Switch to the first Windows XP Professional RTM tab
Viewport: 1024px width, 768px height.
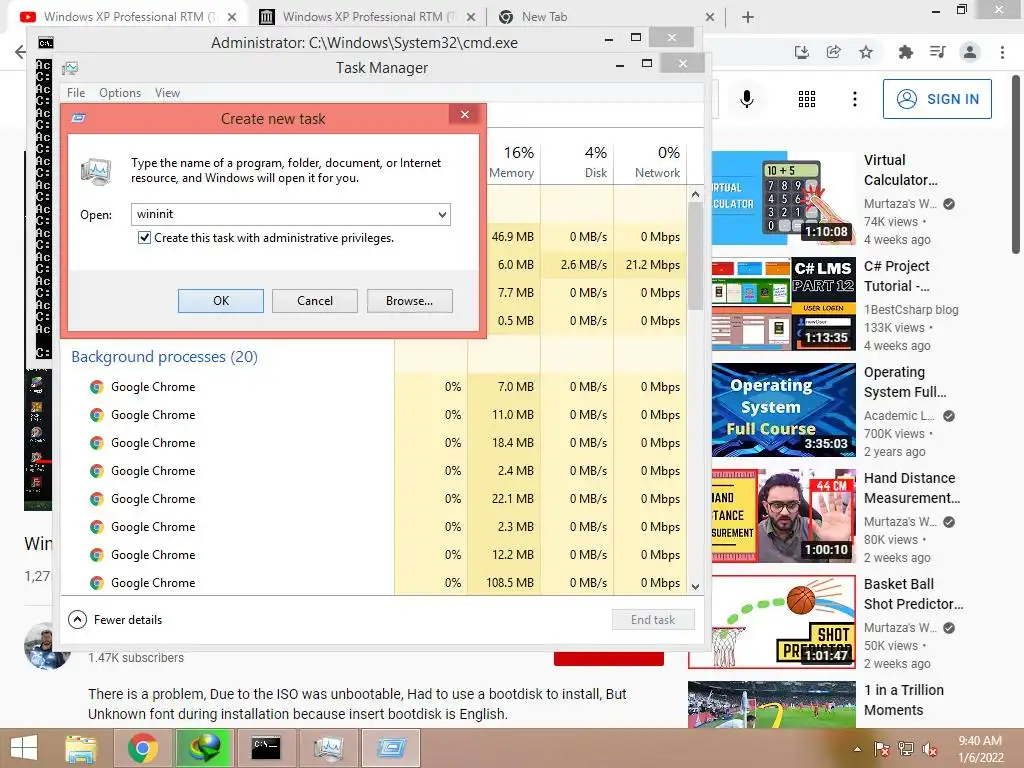pyautogui.click(x=123, y=17)
